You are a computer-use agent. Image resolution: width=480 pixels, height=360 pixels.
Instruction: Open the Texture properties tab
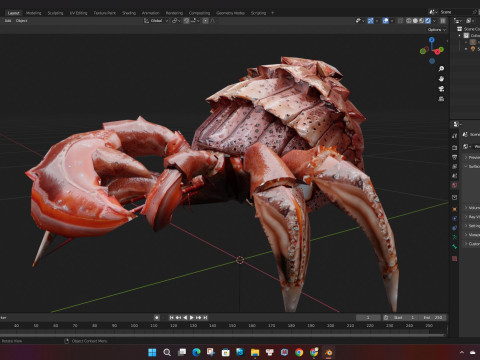(x=454, y=258)
